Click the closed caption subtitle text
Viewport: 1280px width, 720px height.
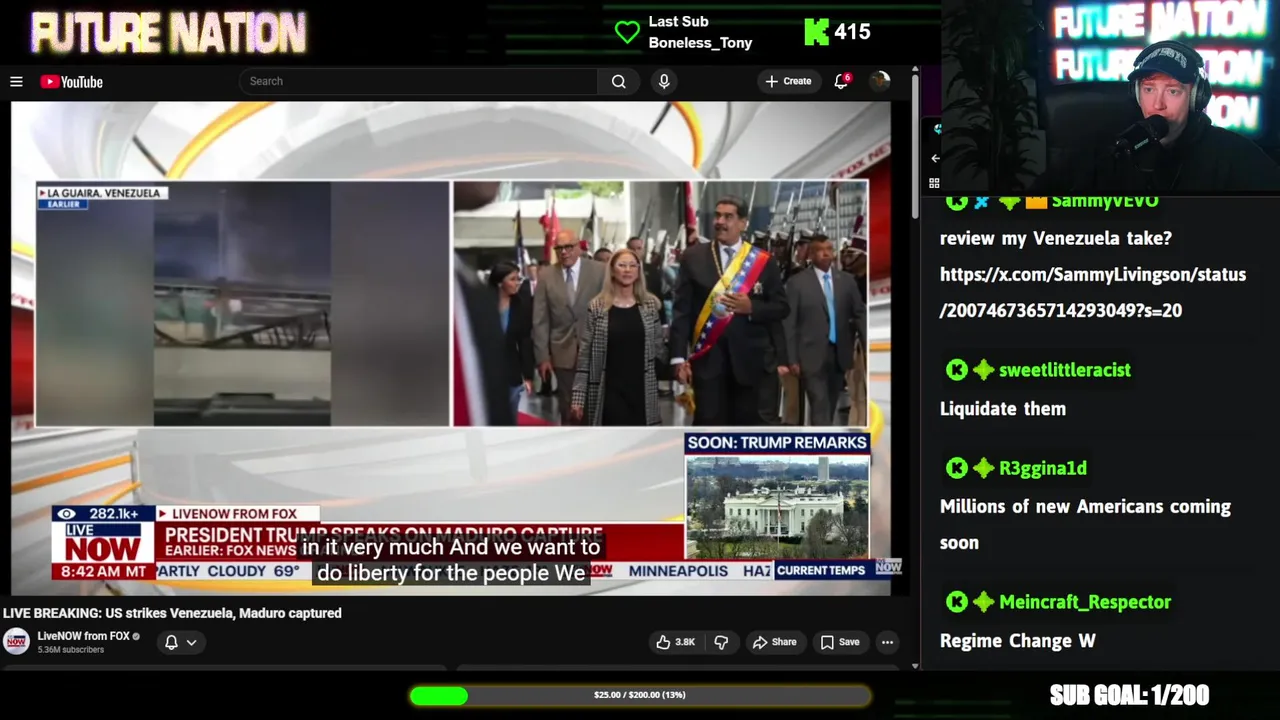[x=451, y=560]
